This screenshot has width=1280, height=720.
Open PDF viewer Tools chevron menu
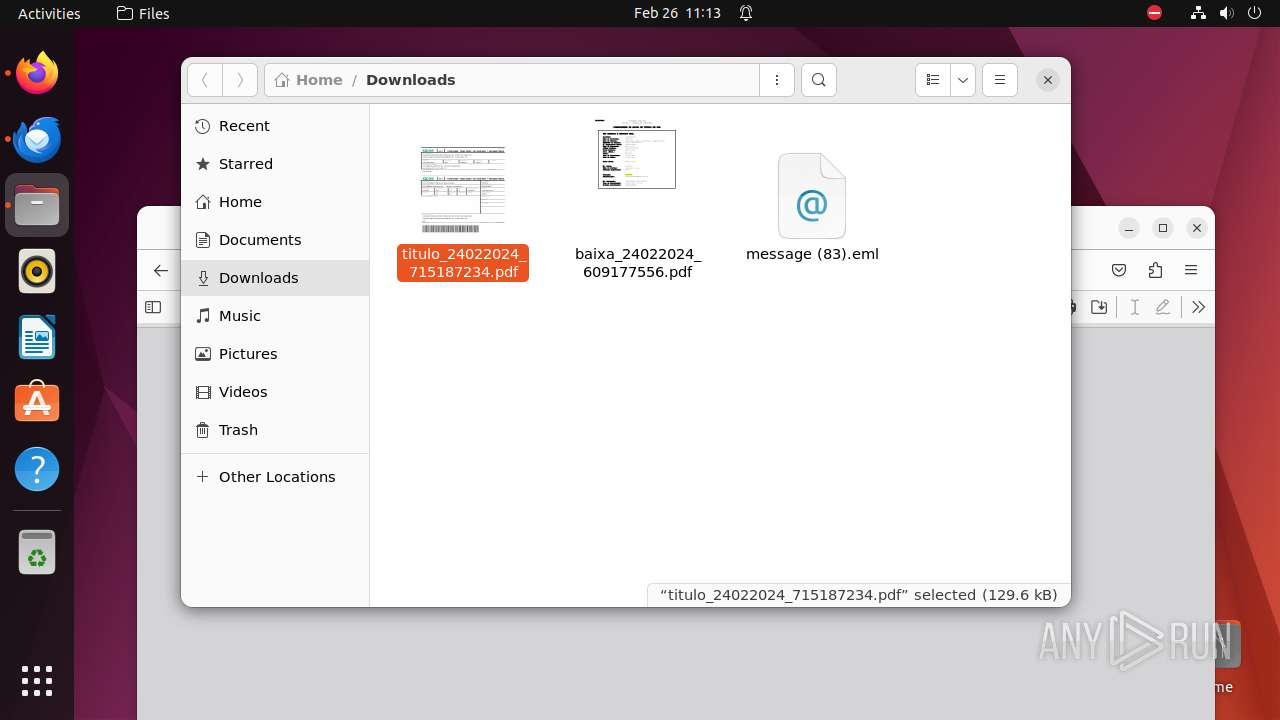1198,307
